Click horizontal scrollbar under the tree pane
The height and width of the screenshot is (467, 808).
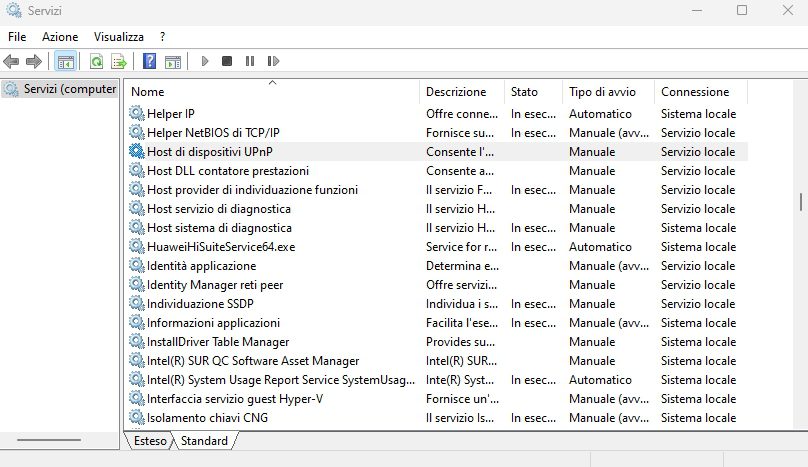pos(49,440)
